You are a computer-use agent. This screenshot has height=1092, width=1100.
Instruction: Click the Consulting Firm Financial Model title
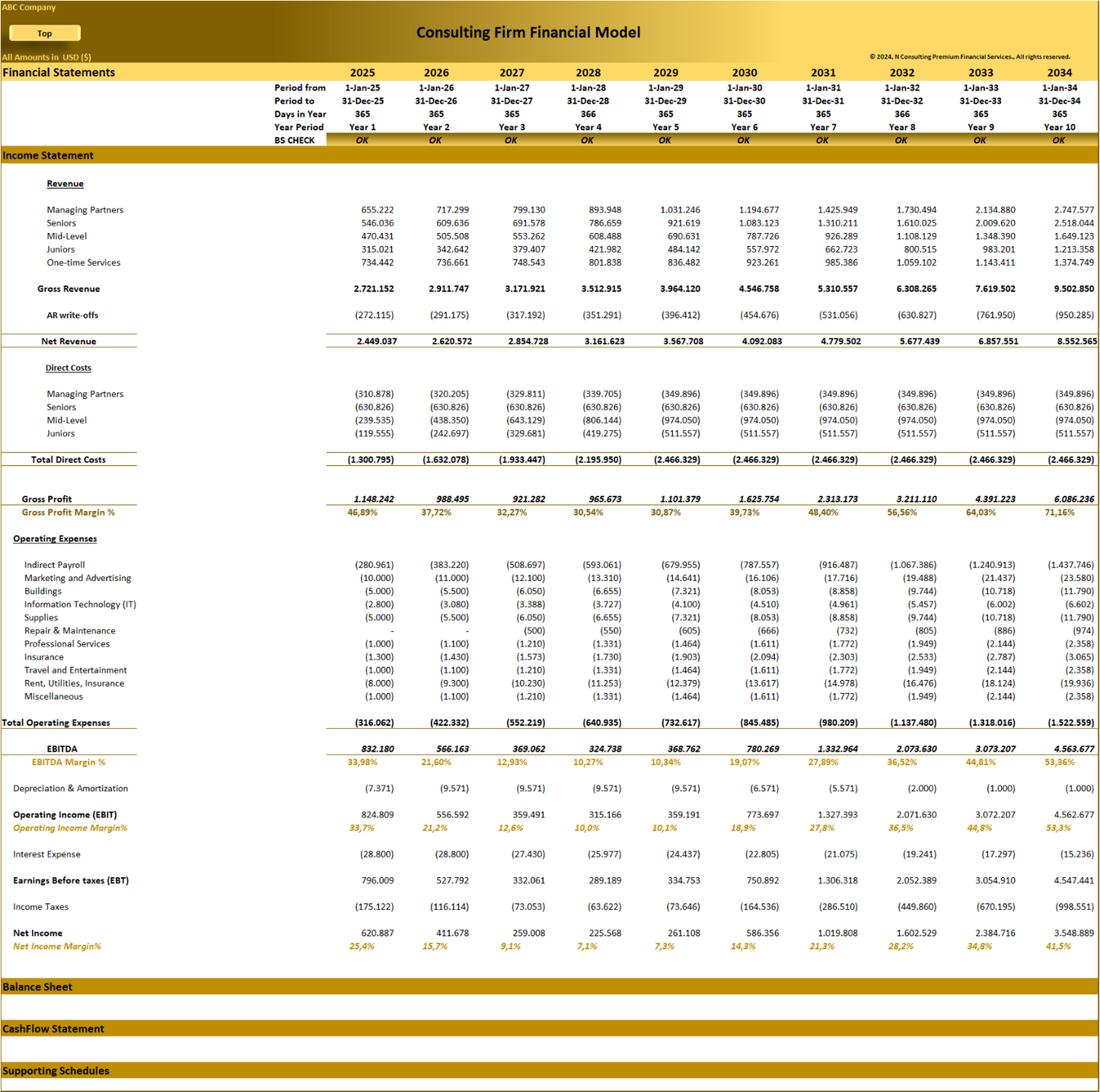(x=528, y=33)
